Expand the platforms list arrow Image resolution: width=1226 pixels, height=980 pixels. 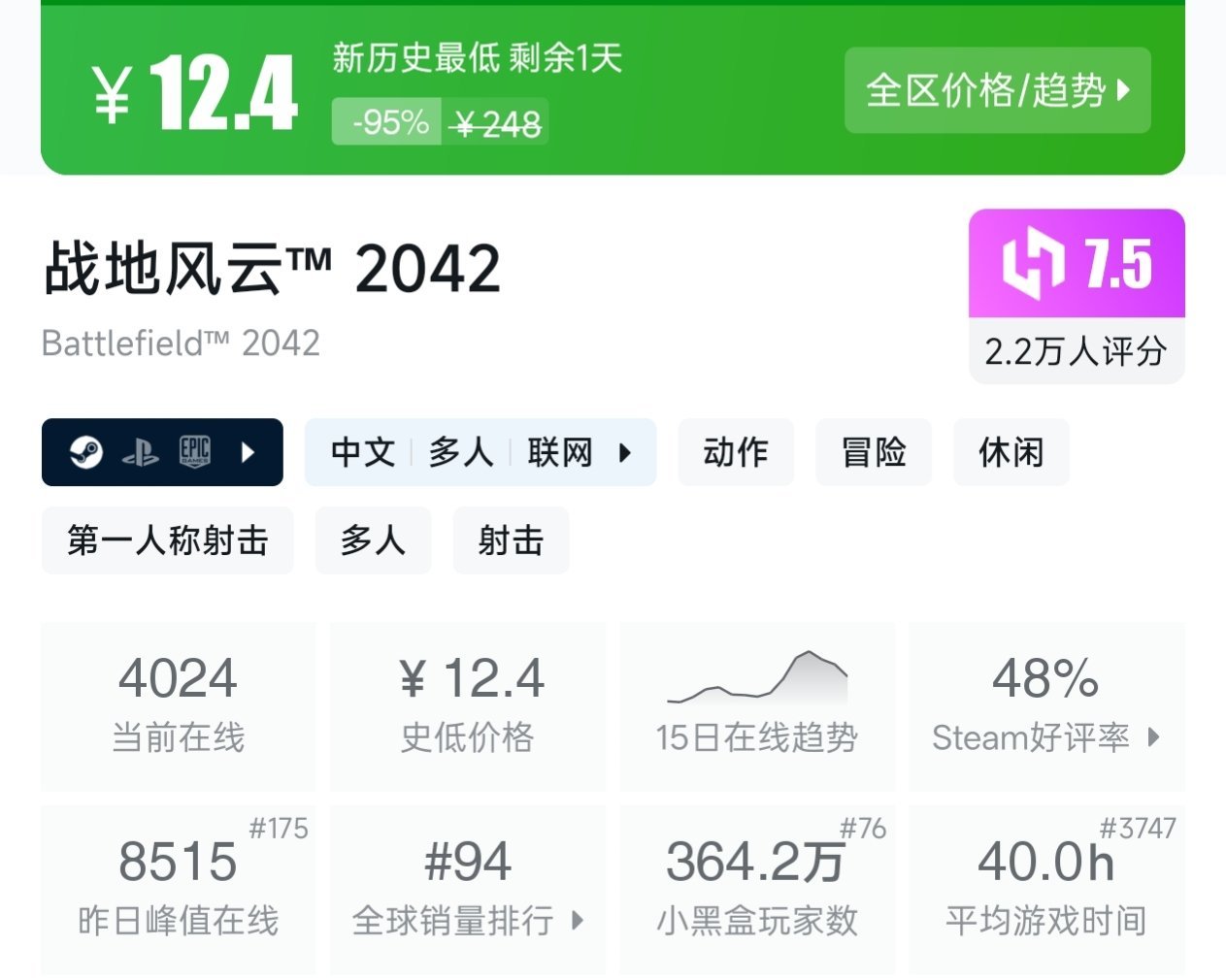pos(249,452)
